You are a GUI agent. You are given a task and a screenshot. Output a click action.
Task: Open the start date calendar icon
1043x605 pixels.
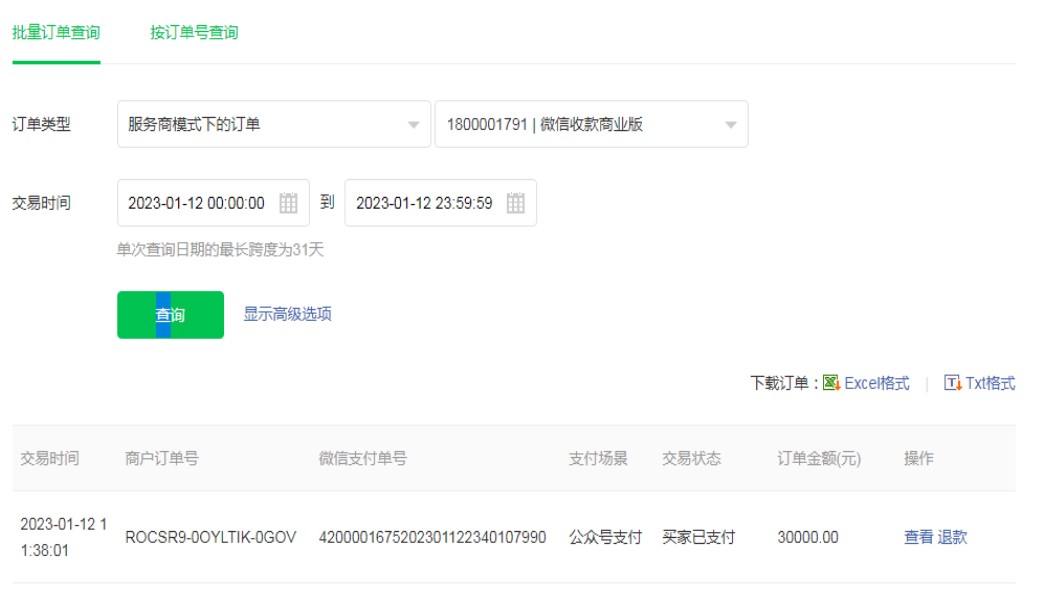click(288, 203)
